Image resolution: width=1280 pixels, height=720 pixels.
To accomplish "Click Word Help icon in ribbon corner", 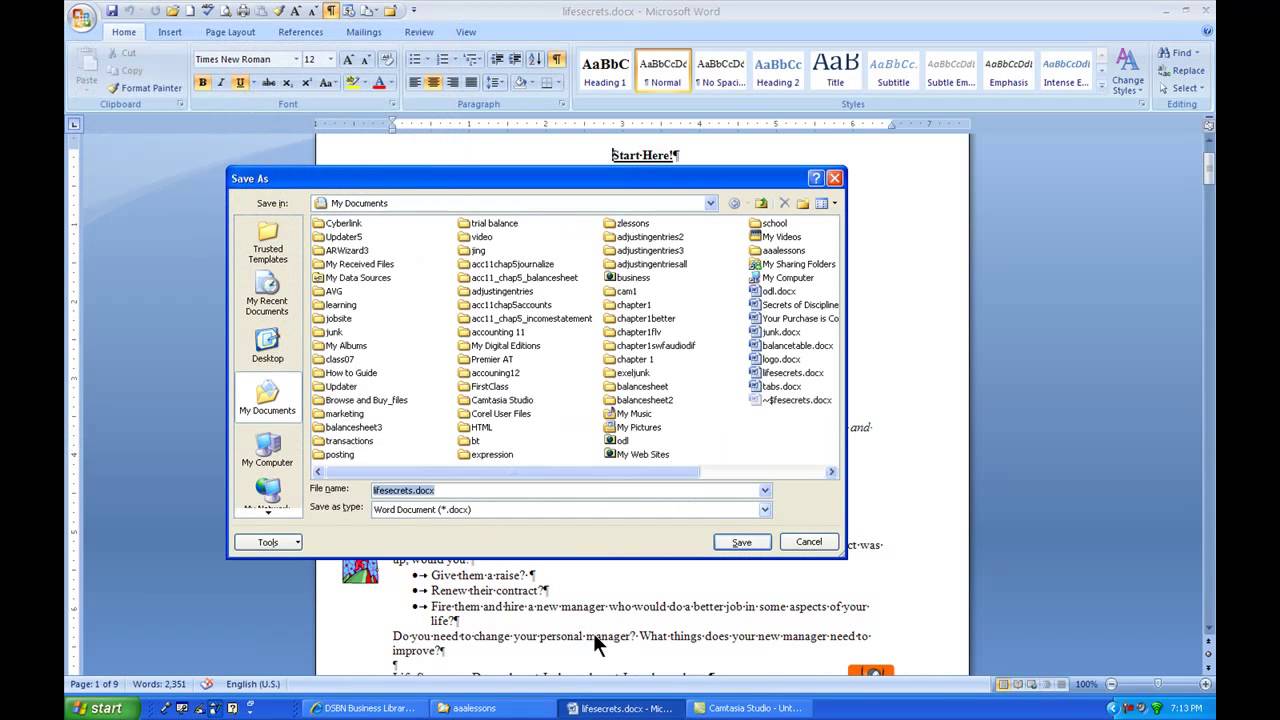I will 1208,32.
